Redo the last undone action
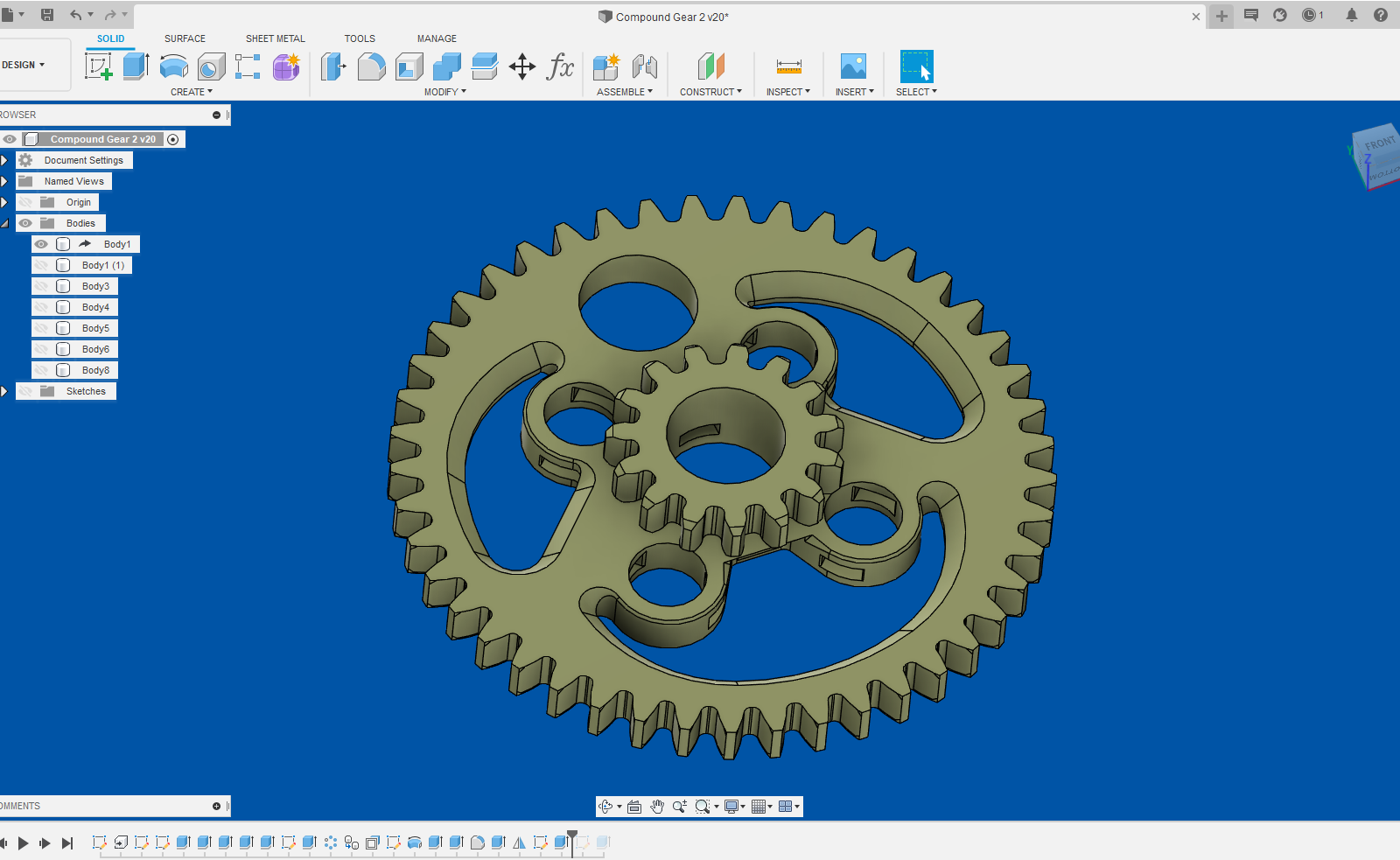This screenshot has height=860, width=1400. (110, 15)
